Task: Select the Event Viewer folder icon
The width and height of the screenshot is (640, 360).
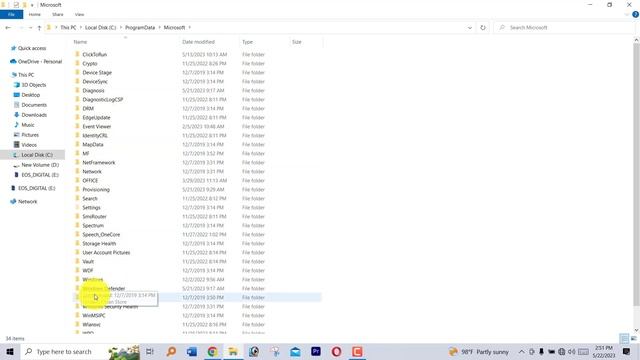Action: pyautogui.click(x=78, y=126)
